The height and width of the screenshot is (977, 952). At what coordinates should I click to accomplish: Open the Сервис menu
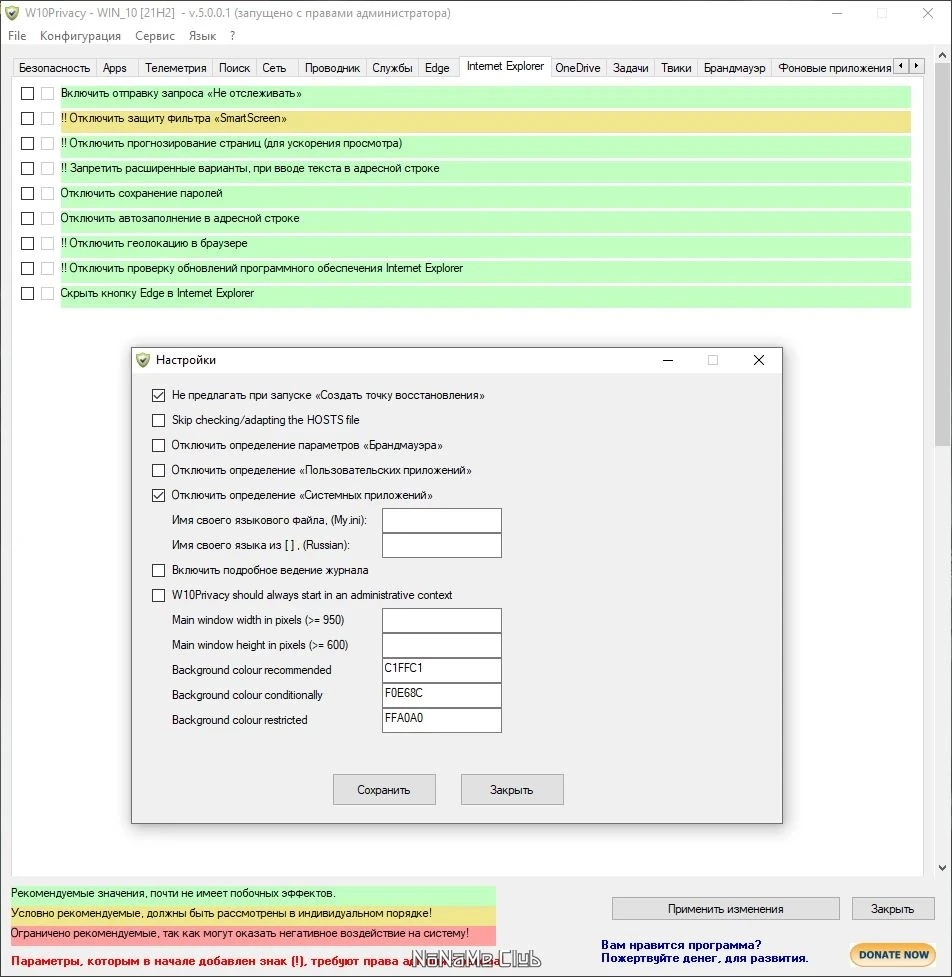click(155, 36)
